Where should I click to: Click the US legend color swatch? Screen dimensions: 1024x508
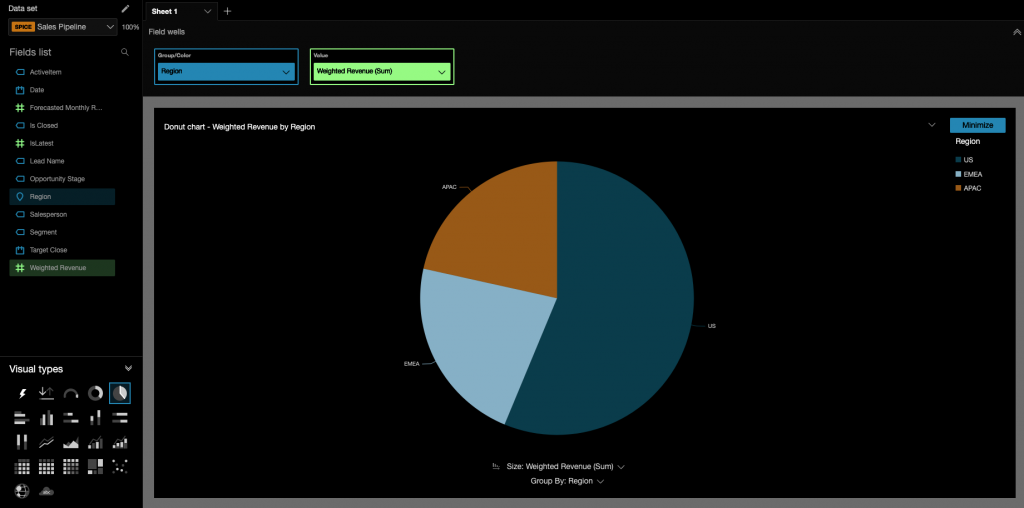958,160
